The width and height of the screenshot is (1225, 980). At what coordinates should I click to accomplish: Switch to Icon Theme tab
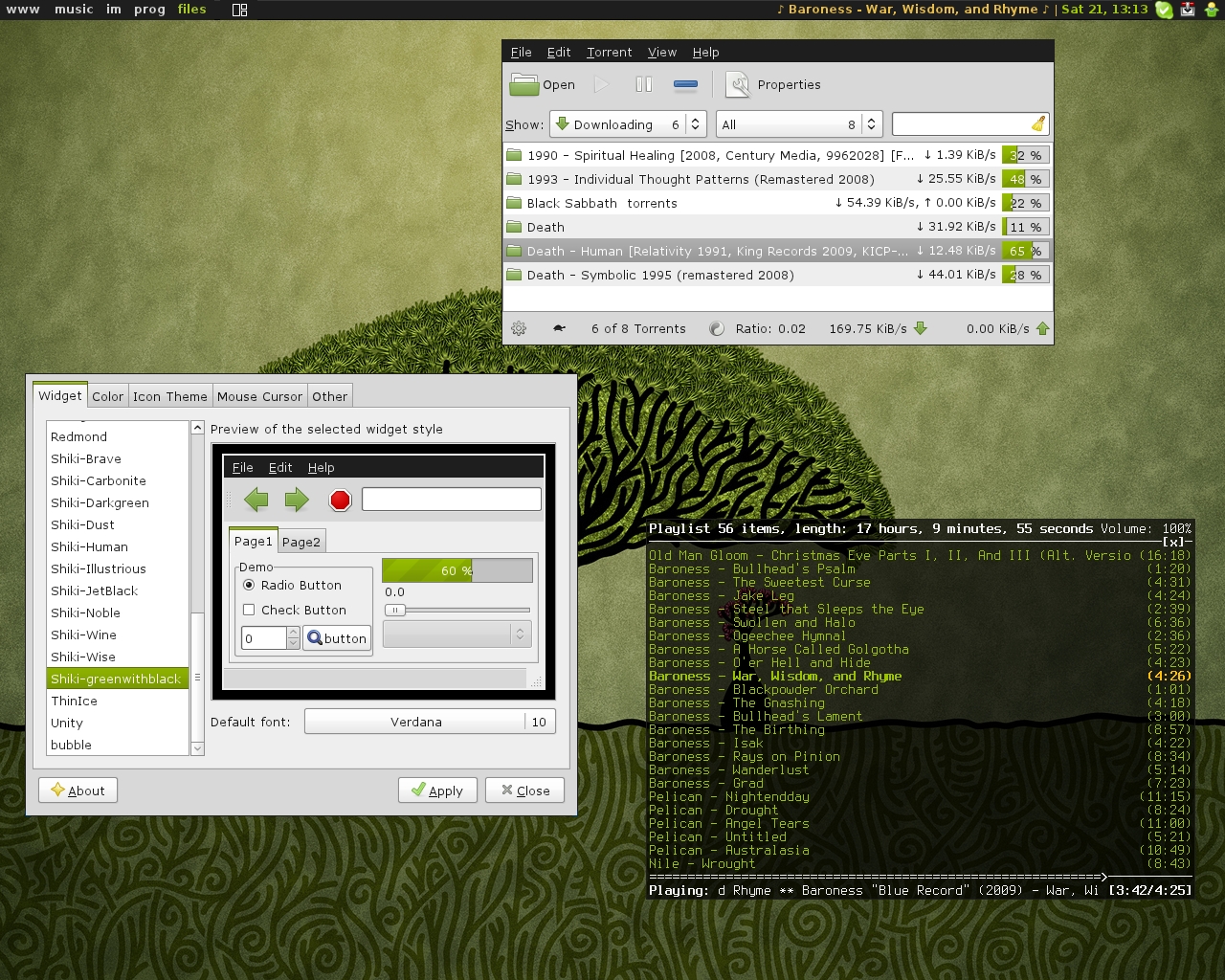point(170,396)
